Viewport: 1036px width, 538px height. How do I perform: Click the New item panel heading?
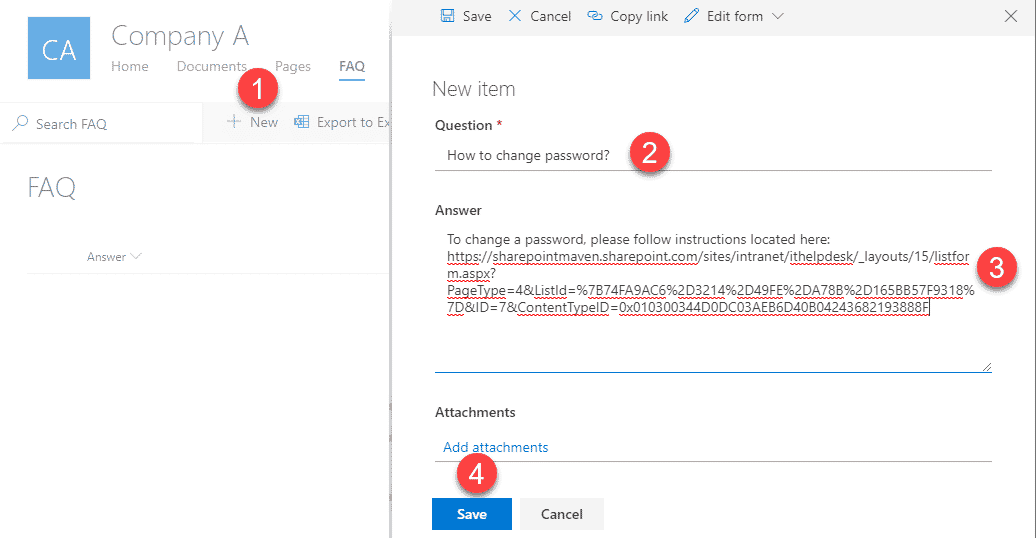[474, 89]
